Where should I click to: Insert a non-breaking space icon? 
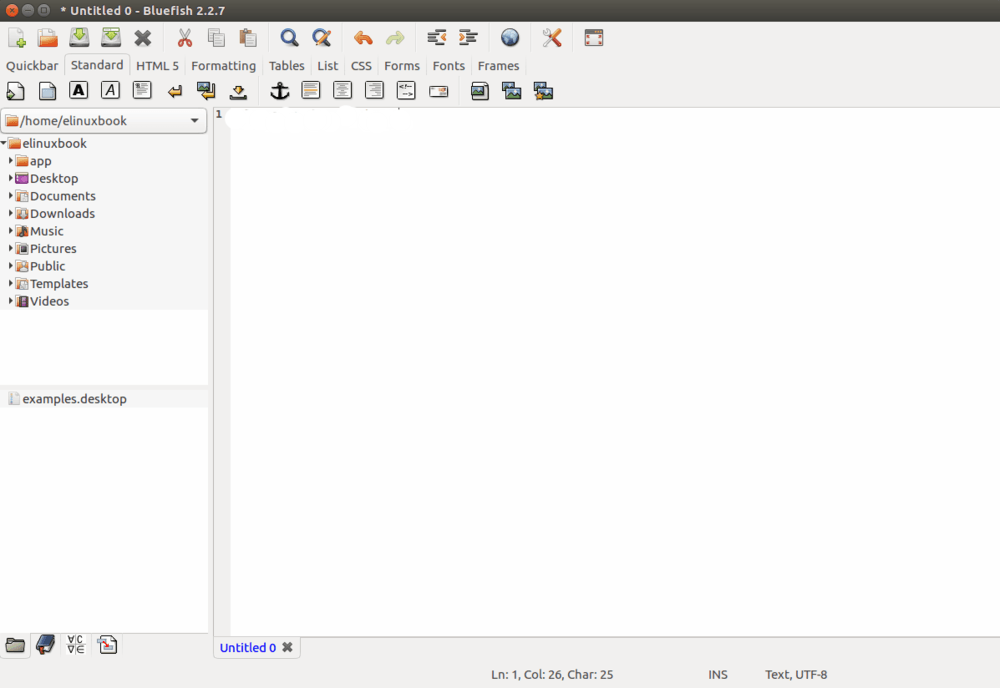238,92
